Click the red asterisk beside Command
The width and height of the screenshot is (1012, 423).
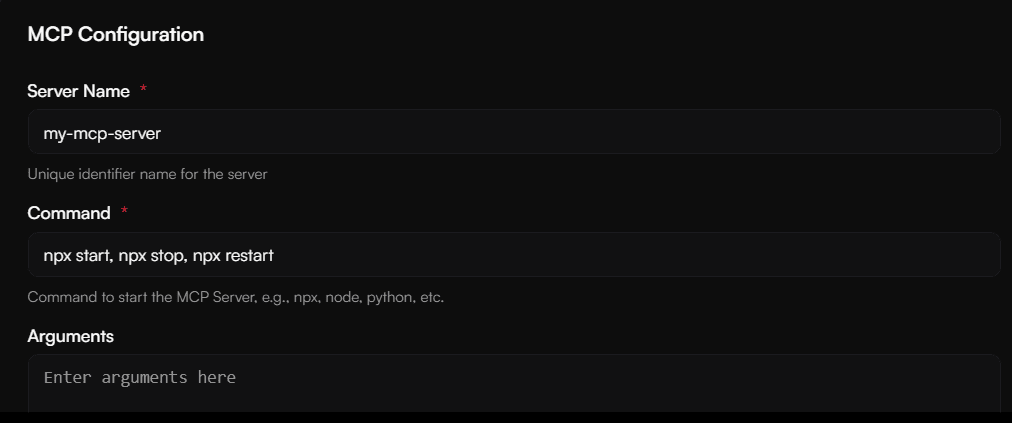(x=124, y=213)
